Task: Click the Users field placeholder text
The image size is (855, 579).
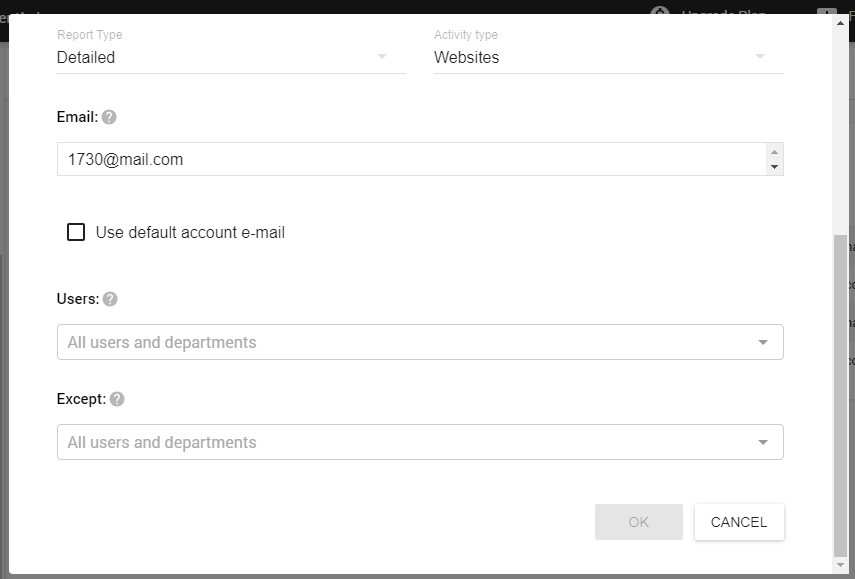Action: coord(162,343)
